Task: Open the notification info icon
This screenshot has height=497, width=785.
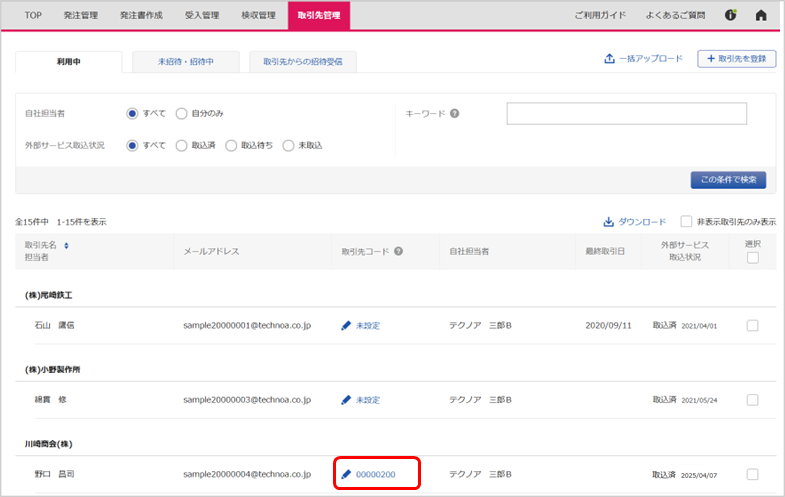Action: tap(731, 15)
